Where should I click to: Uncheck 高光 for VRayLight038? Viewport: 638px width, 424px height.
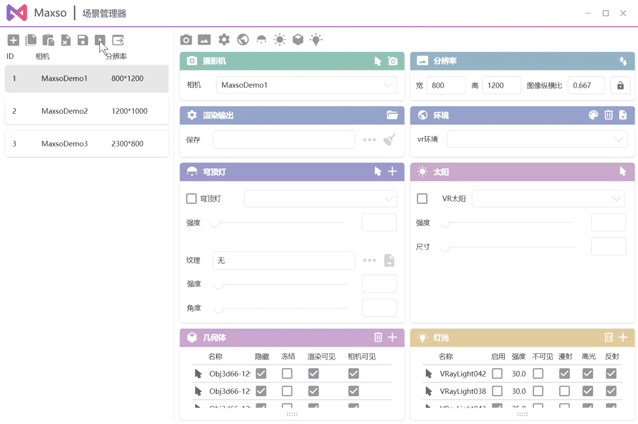tap(588, 391)
